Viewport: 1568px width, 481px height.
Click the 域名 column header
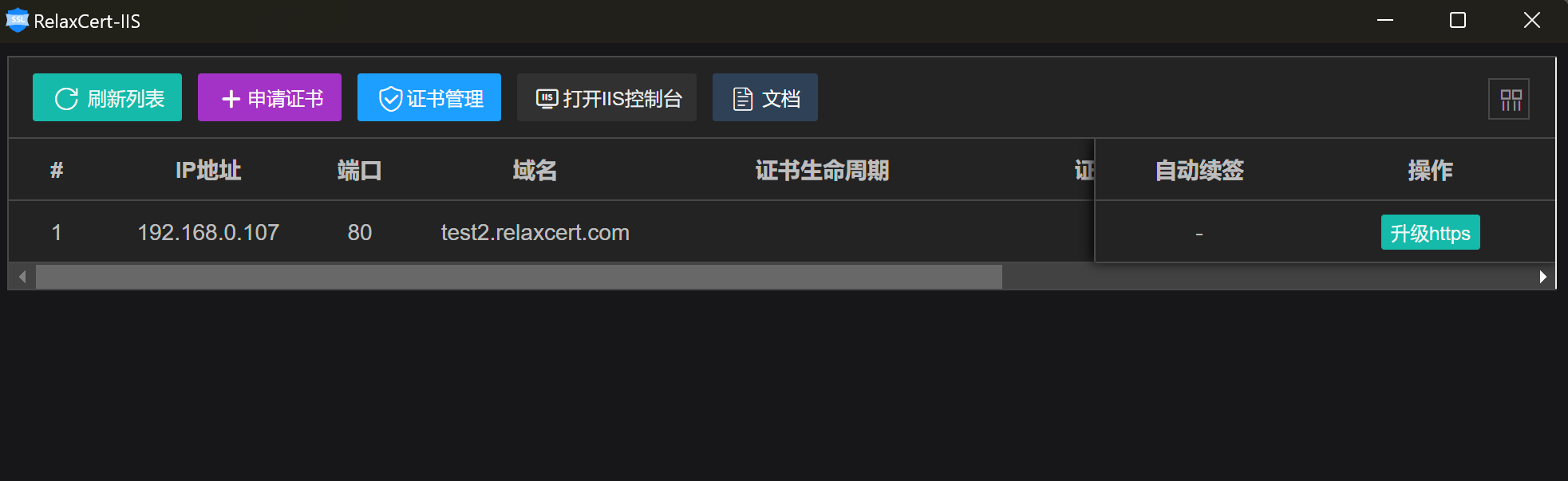(535, 170)
